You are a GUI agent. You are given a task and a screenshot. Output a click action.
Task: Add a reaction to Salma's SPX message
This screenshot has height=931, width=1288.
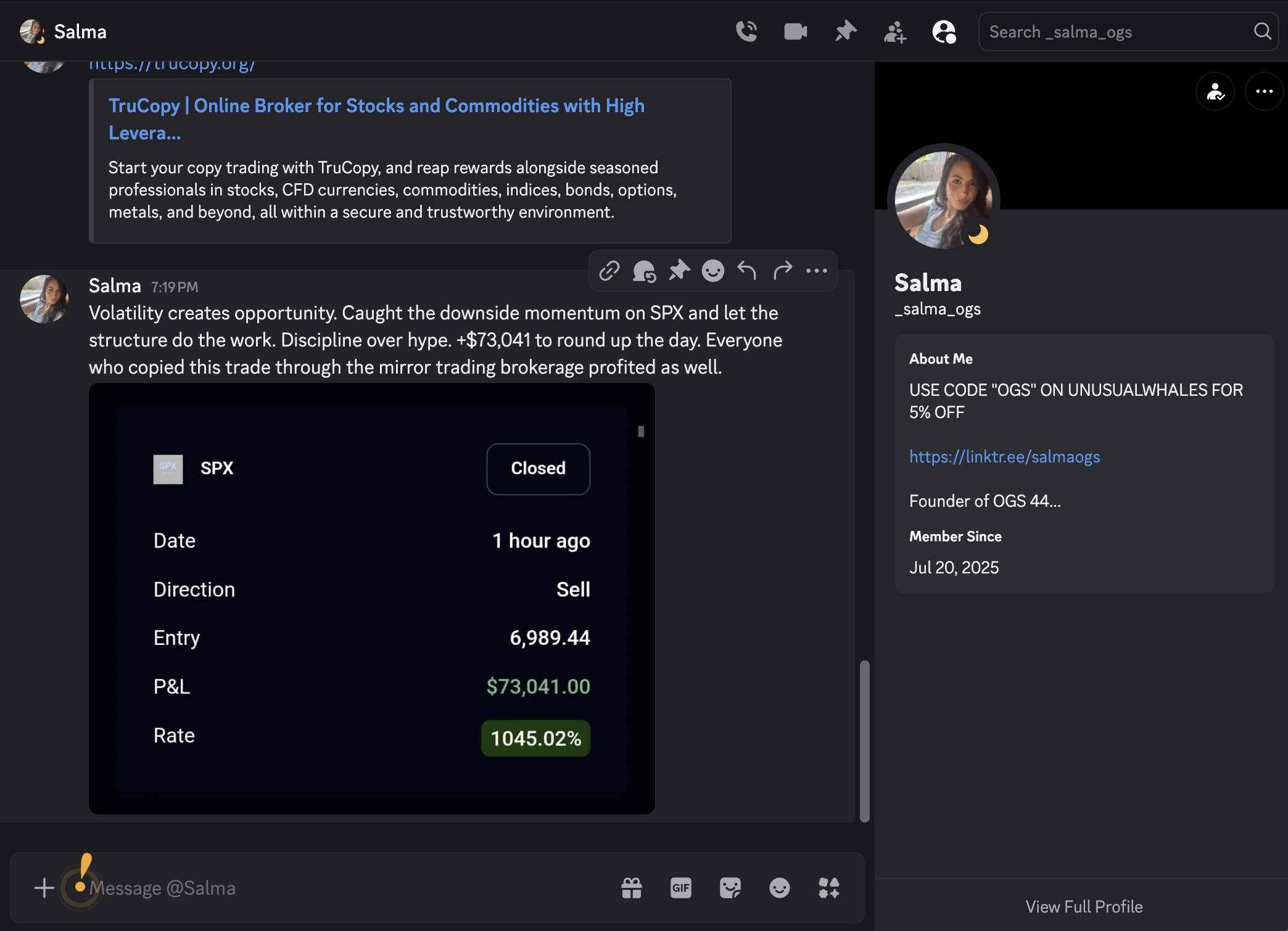[712, 271]
